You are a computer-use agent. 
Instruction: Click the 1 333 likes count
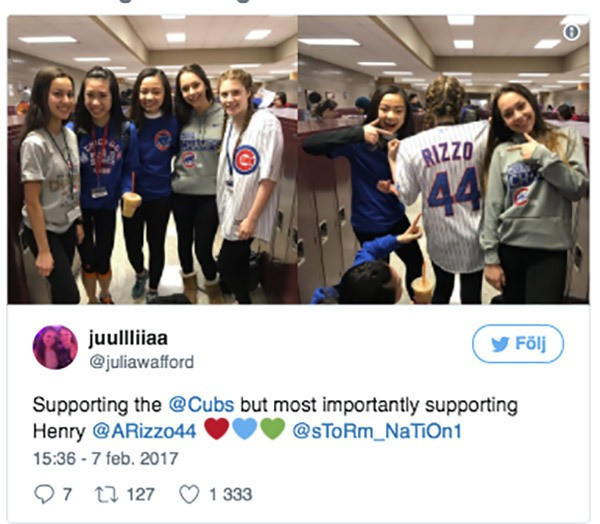point(231,494)
